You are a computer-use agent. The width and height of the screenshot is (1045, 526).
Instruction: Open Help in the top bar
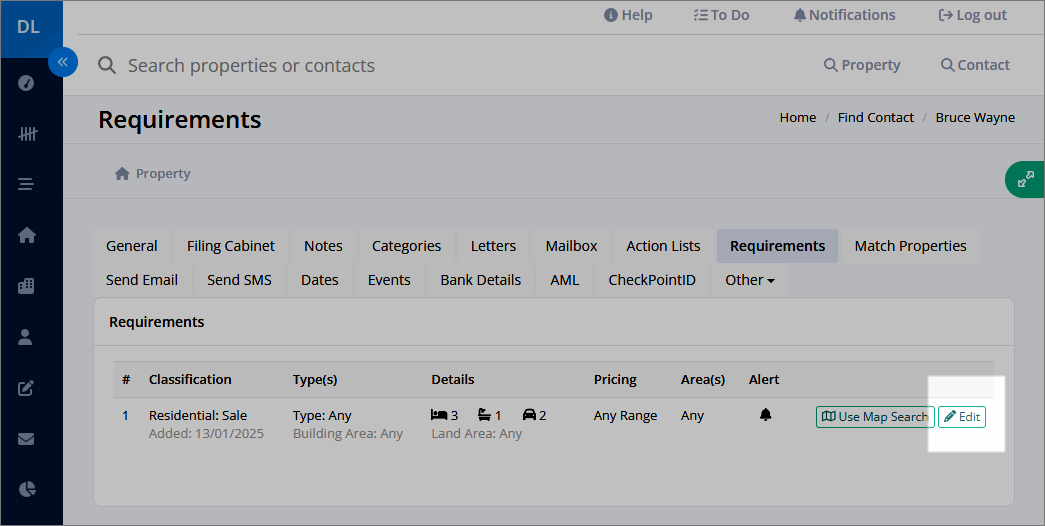(628, 15)
